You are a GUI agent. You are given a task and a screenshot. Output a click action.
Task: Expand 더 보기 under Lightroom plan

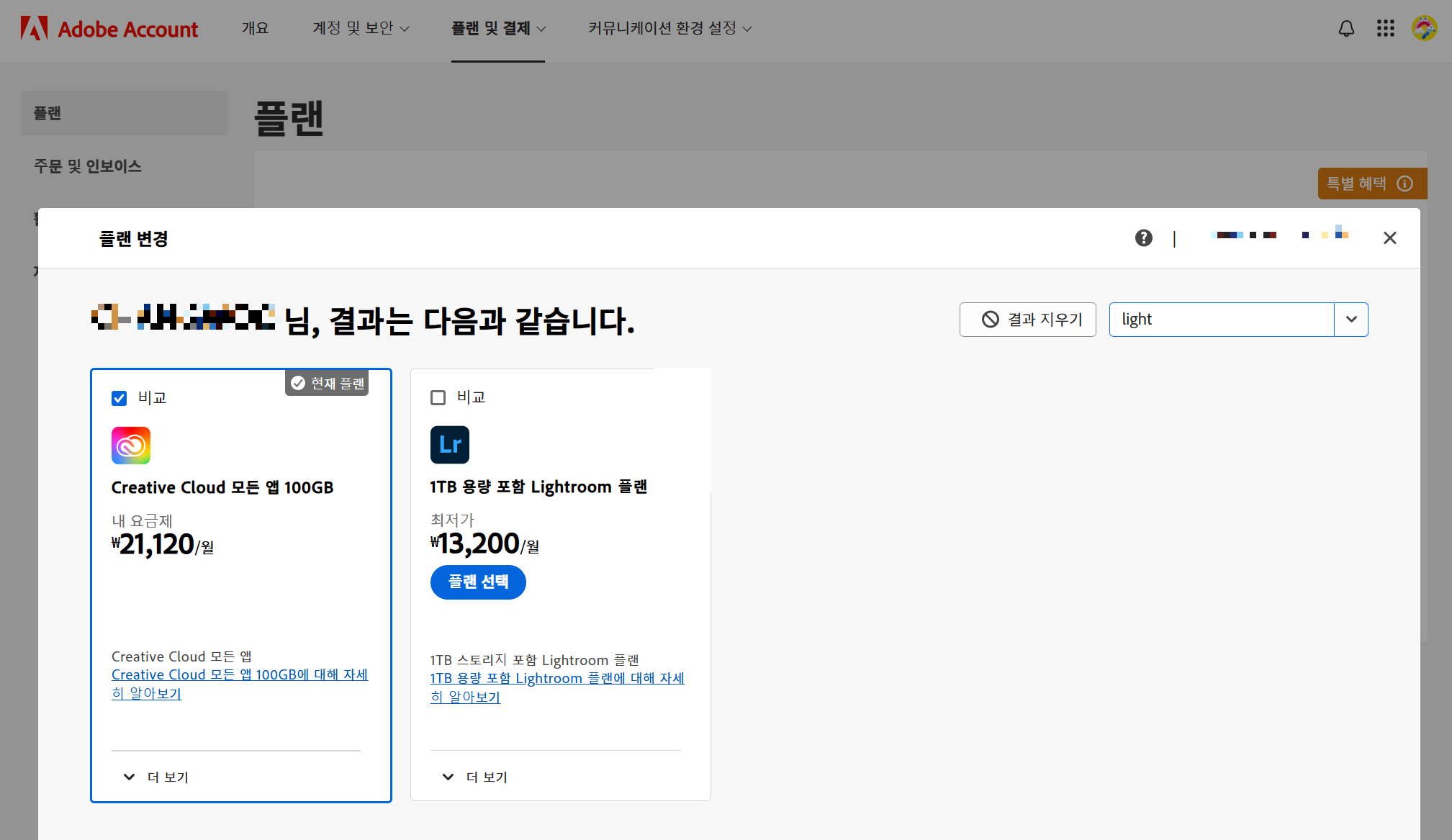pos(475,777)
